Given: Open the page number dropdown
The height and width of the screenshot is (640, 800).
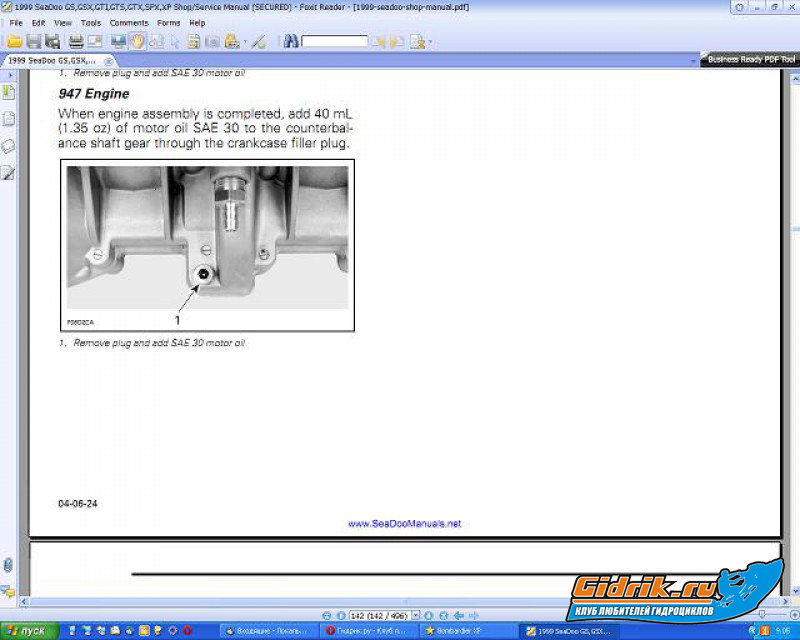Looking at the screenshot, I should click(414, 615).
